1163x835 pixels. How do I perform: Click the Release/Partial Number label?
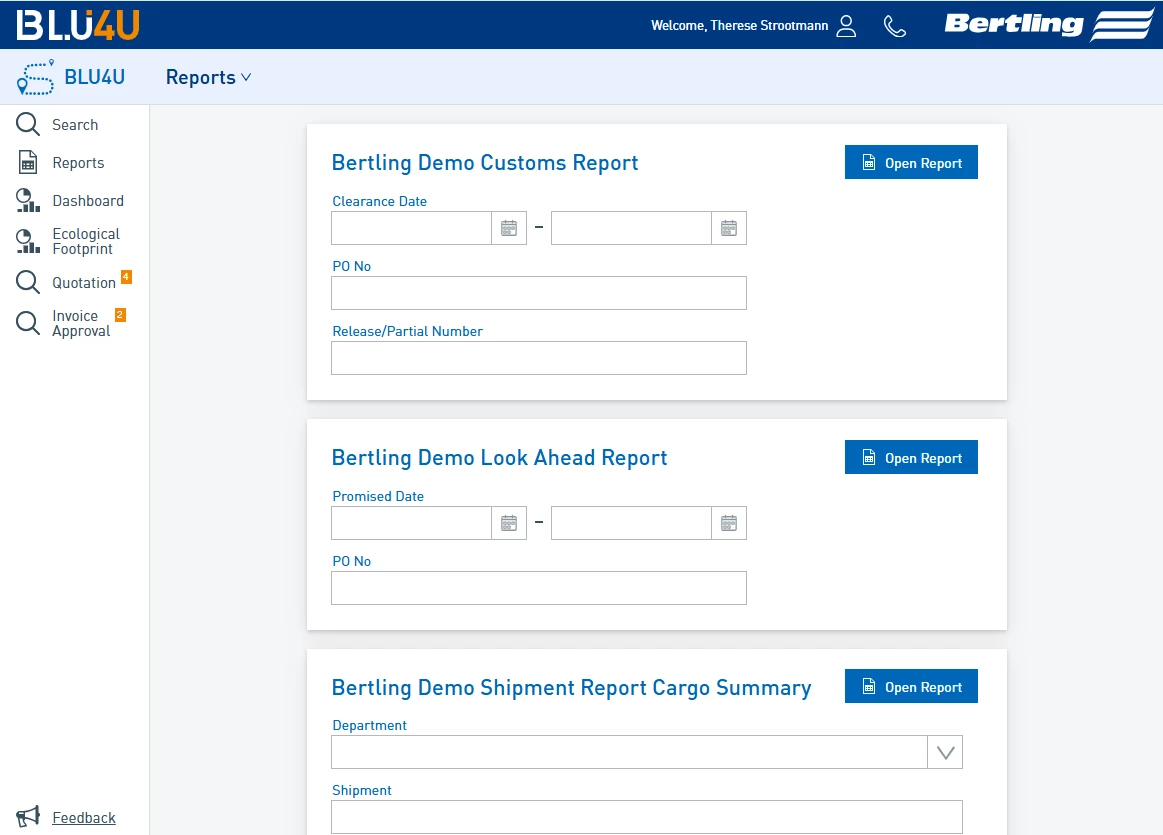click(407, 331)
